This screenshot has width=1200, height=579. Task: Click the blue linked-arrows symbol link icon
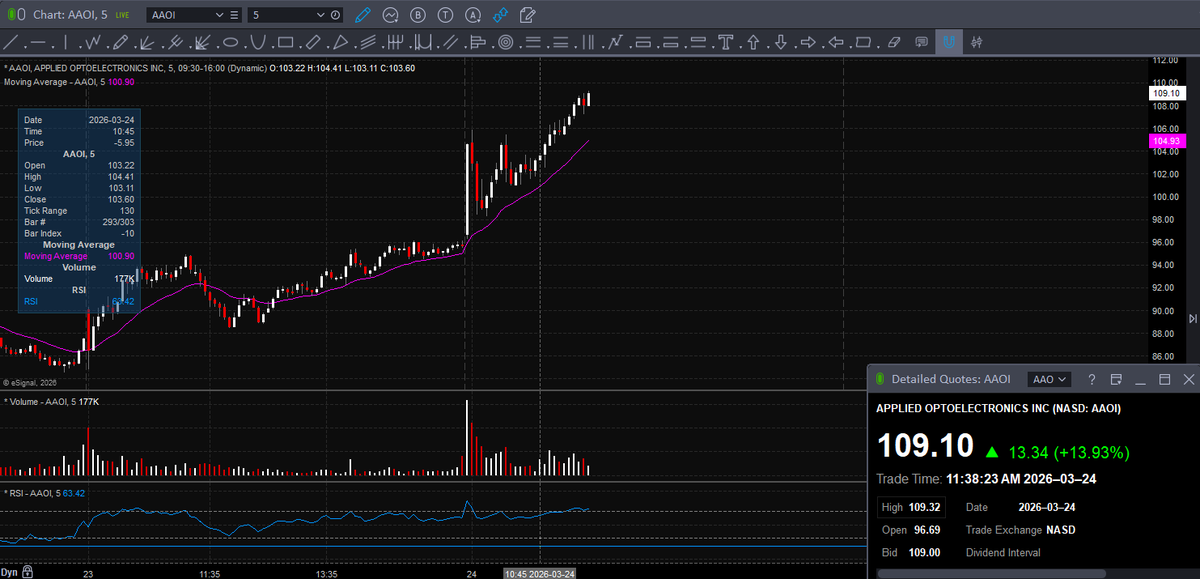click(499, 15)
